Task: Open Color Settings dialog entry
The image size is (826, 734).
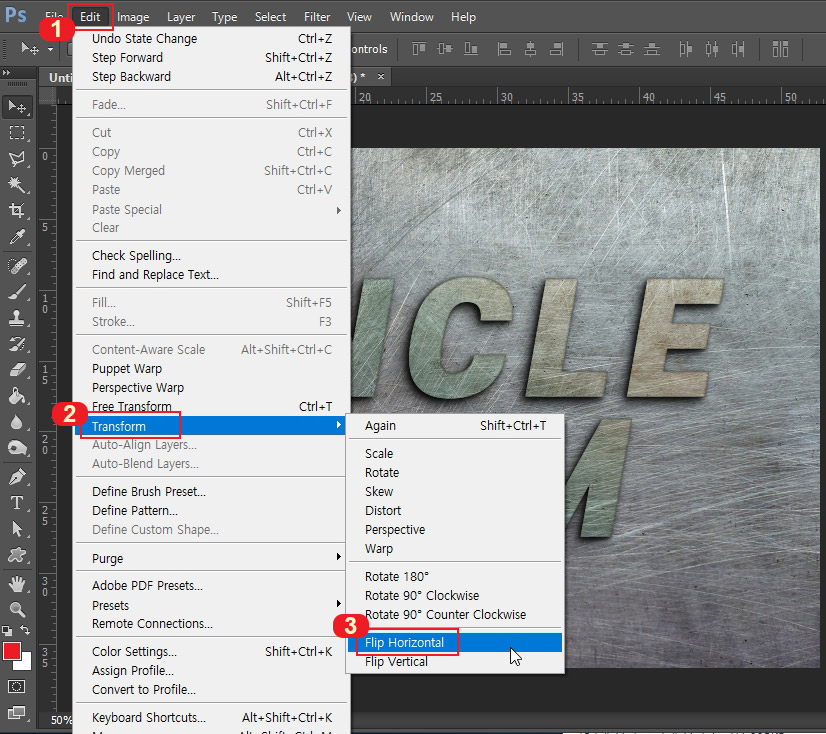Action: (x=211, y=651)
